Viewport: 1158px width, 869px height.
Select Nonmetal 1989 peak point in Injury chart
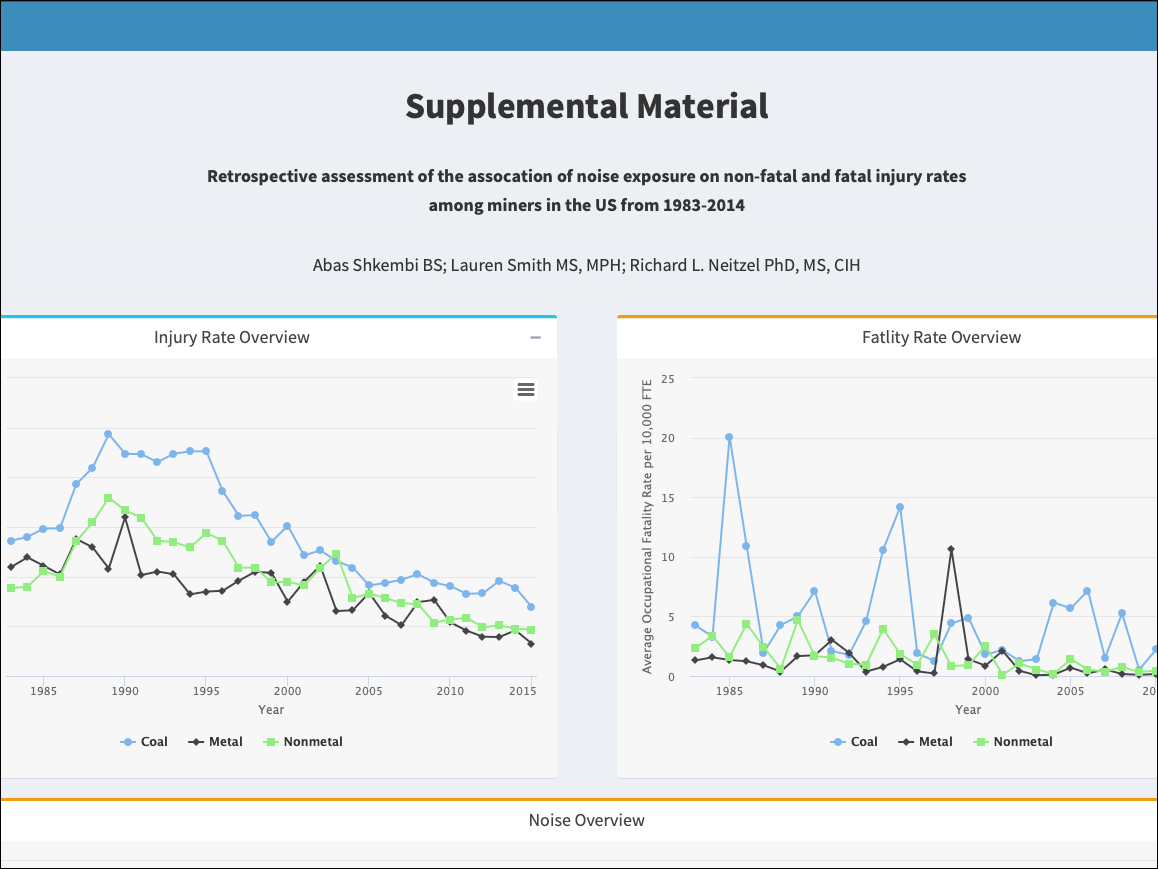[x=108, y=498]
